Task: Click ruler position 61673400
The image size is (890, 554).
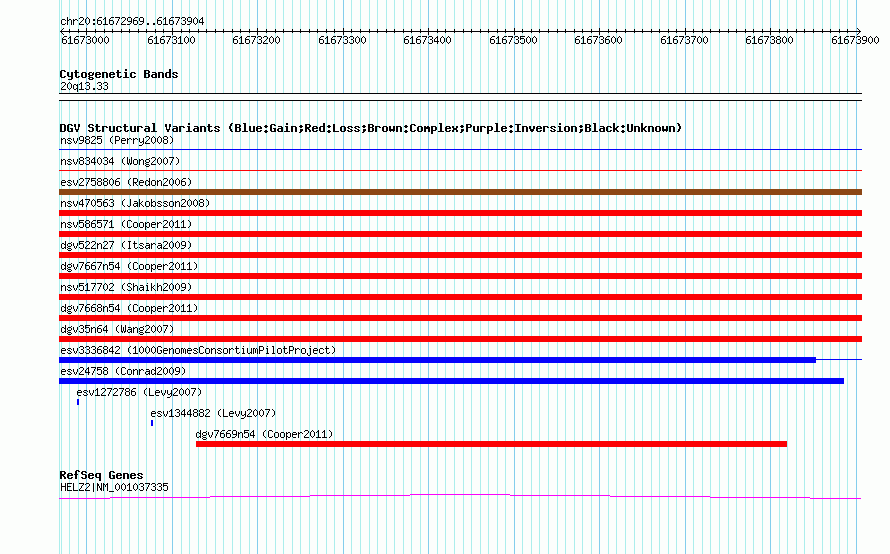Action: click(427, 40)
